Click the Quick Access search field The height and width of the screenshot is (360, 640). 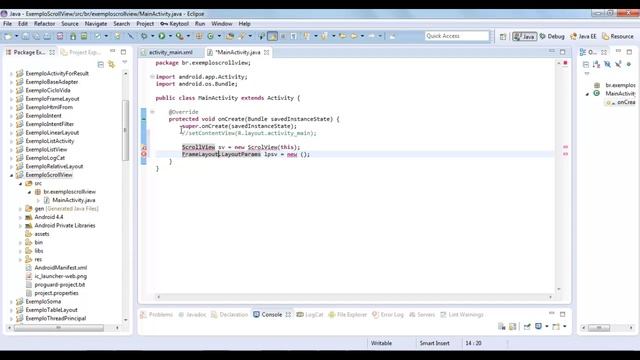point(457,36)
